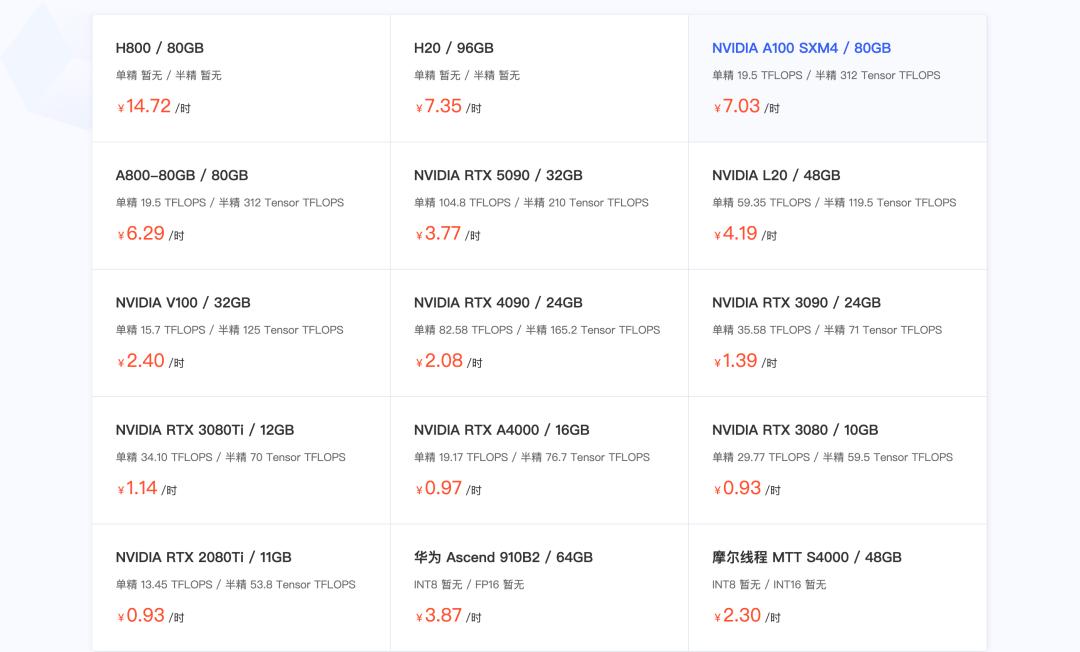1080x652 pixels.
Task: Click the ¥3.87 price for Ascend 910B2
Action: [x=443, y=616]
